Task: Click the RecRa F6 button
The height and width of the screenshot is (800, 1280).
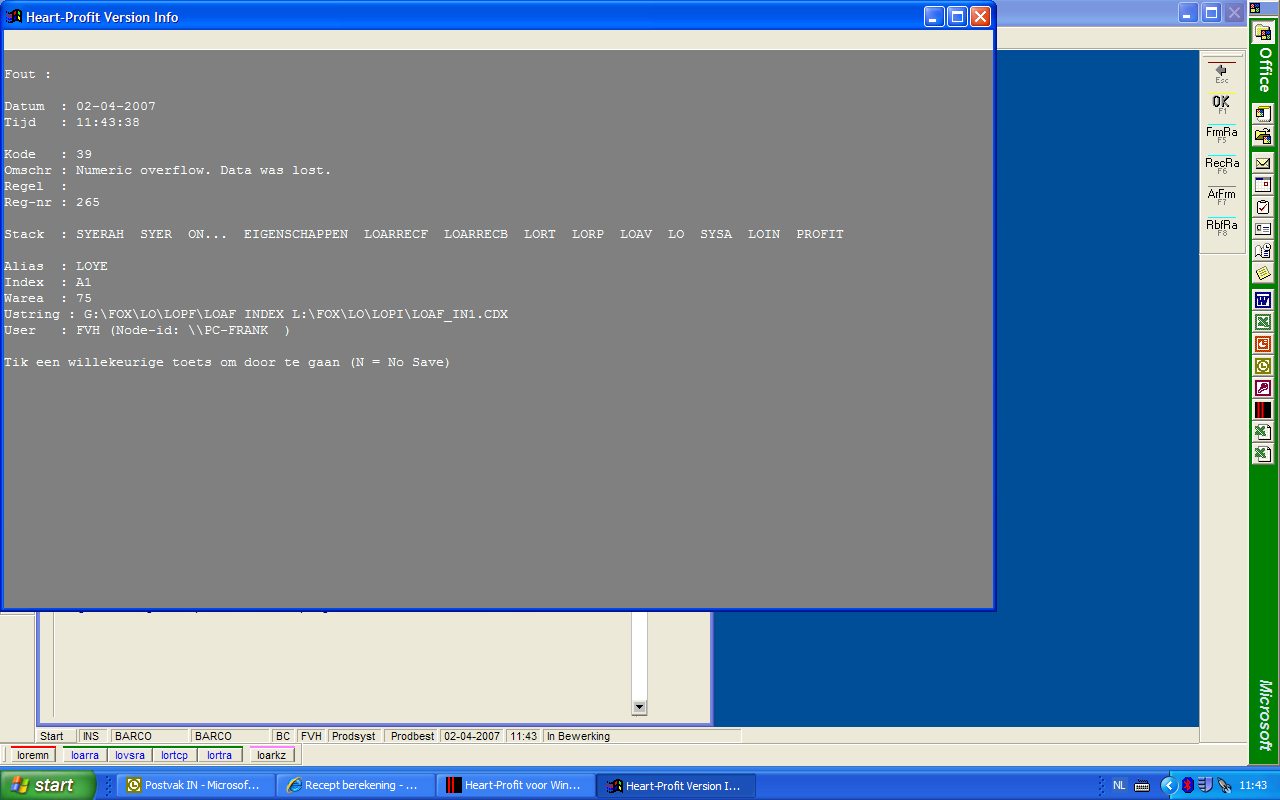Action: 1221,166
